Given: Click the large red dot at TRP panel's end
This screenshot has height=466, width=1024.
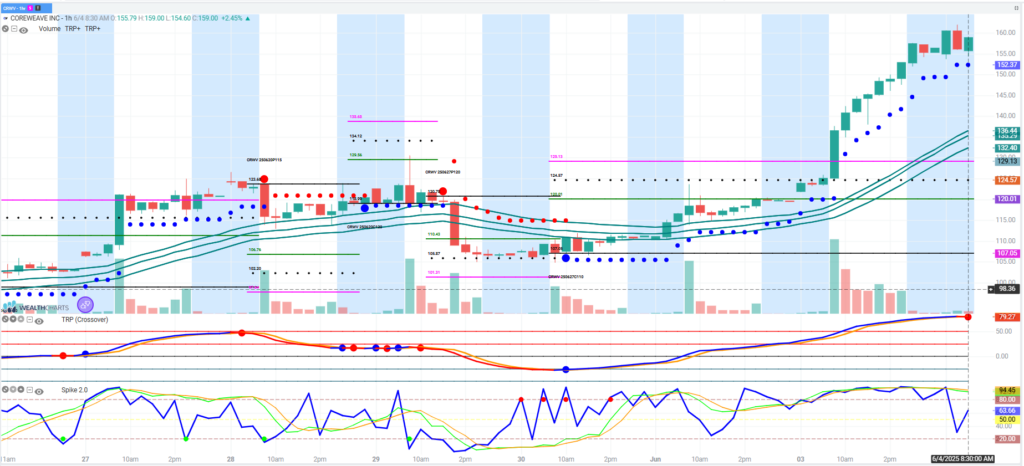Looking at the screenshot, I should (x=968, y=317).
